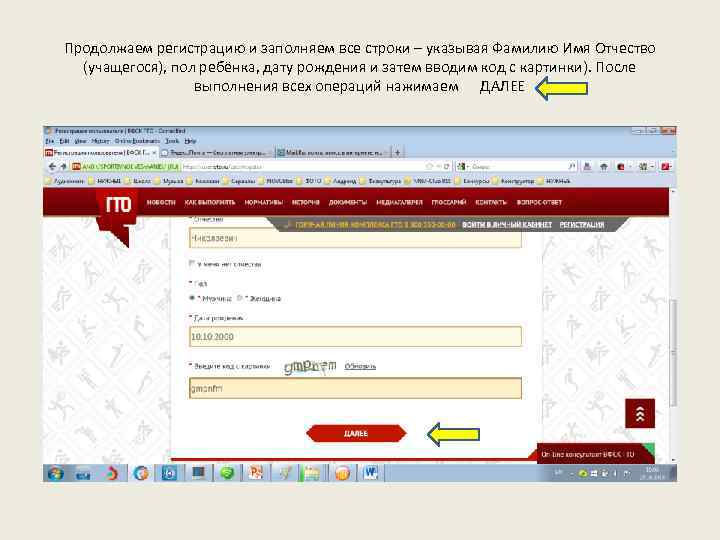Open the Музыка bookmarks folder
720x540 pixels.
click(170, 181)
